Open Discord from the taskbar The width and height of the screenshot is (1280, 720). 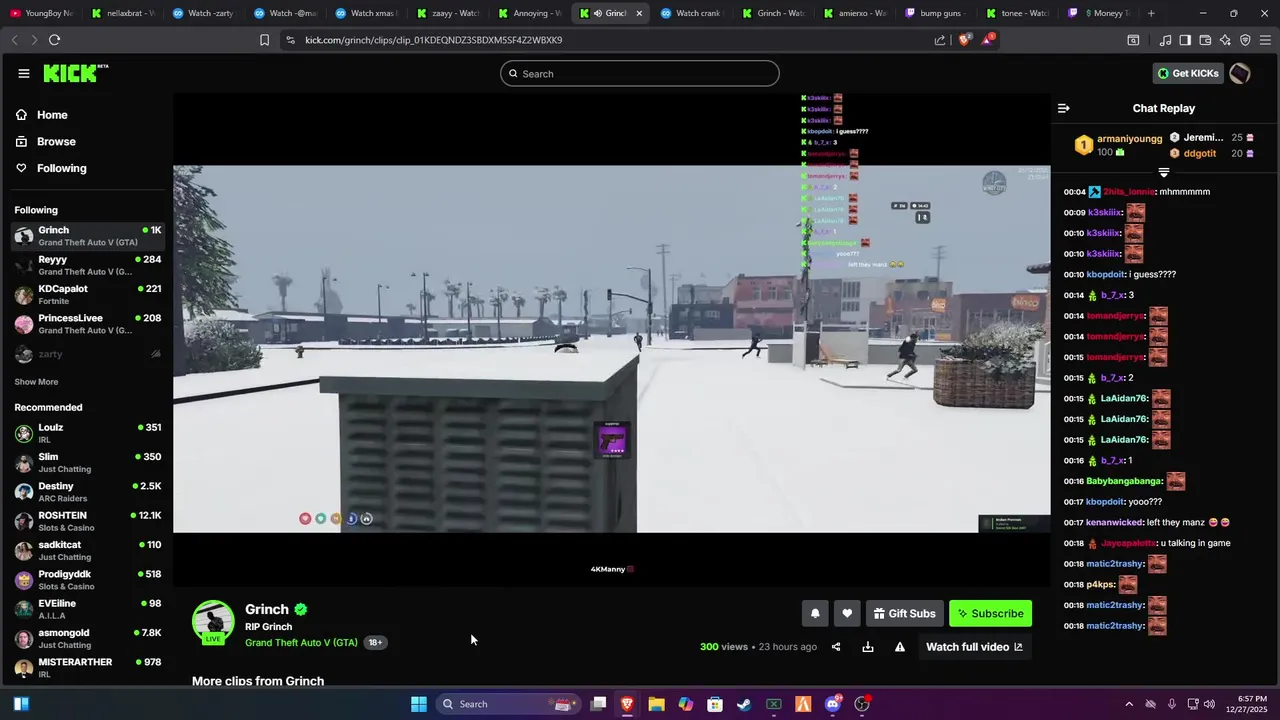(x=832, y=704)
